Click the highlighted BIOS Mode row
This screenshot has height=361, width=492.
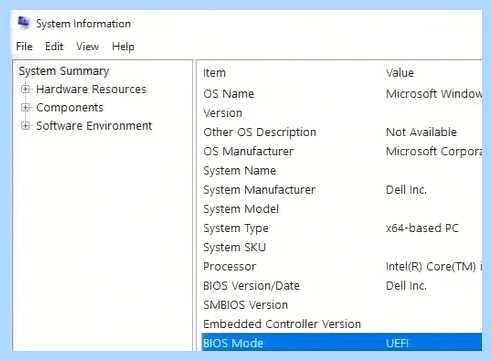click(x=342, y=342)
